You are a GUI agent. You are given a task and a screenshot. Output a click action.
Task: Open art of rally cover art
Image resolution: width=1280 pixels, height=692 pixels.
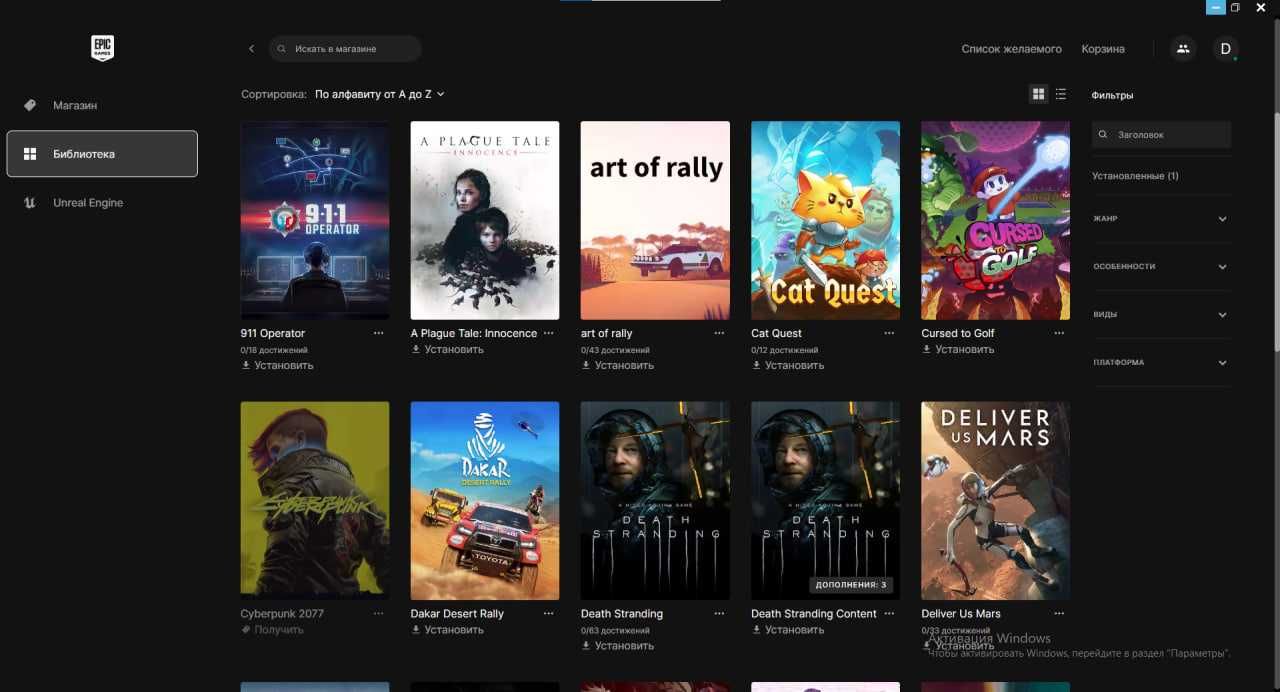pyautogui.click(x=655, y=220)
